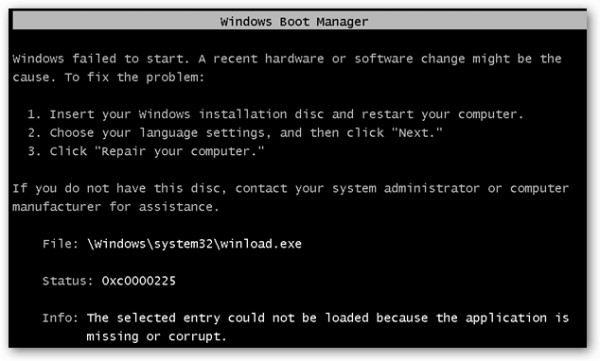The height and width of the screenshot is (361, 600).
Task: Click the "Next." quoted word
Action: tap(417, 132)
